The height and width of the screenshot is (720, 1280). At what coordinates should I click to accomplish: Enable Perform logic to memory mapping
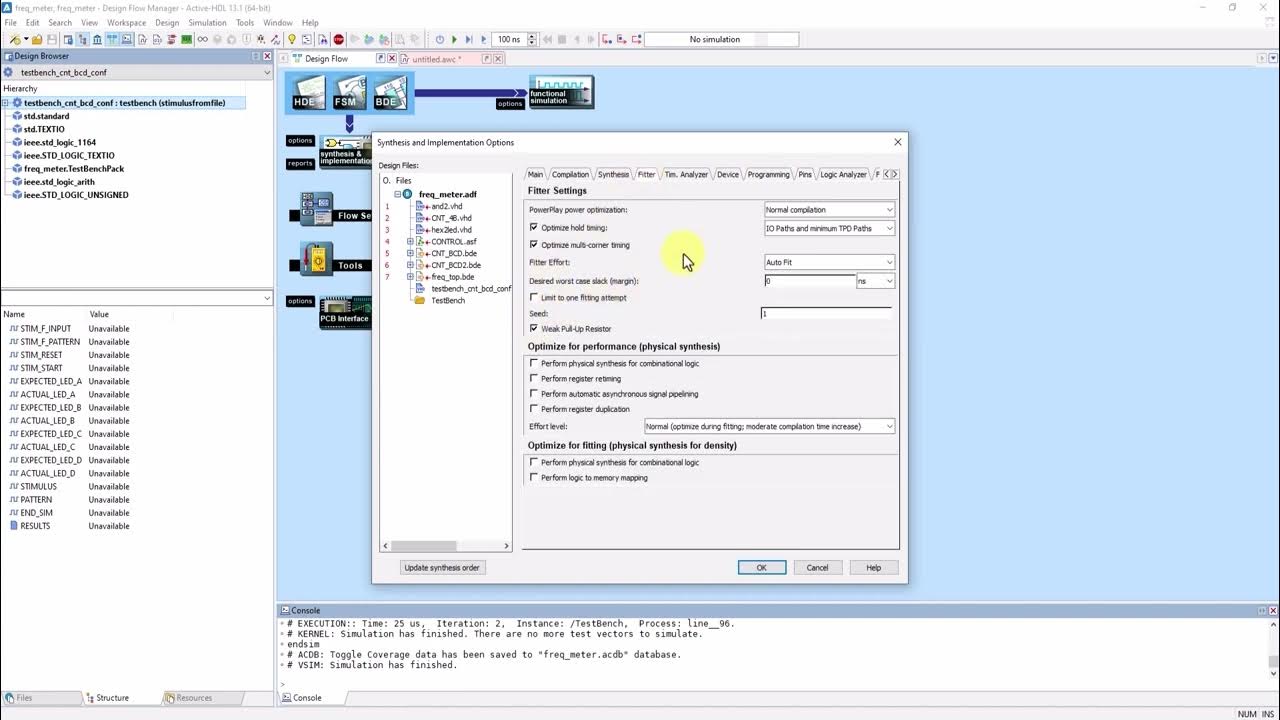pyautogui.click(x=533, y=477)
